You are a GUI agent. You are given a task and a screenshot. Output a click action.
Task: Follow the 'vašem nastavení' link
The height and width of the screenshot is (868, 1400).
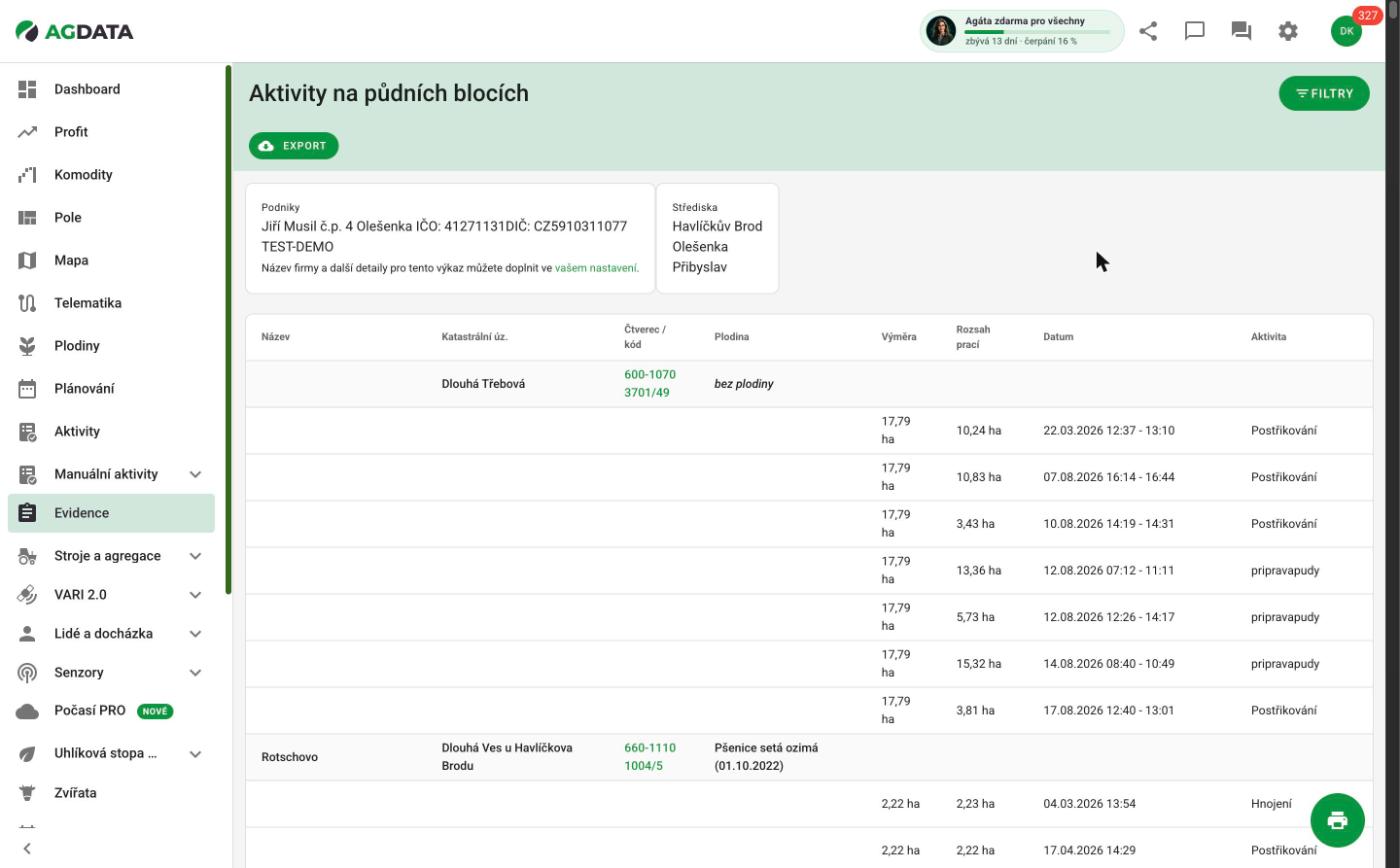596,268
